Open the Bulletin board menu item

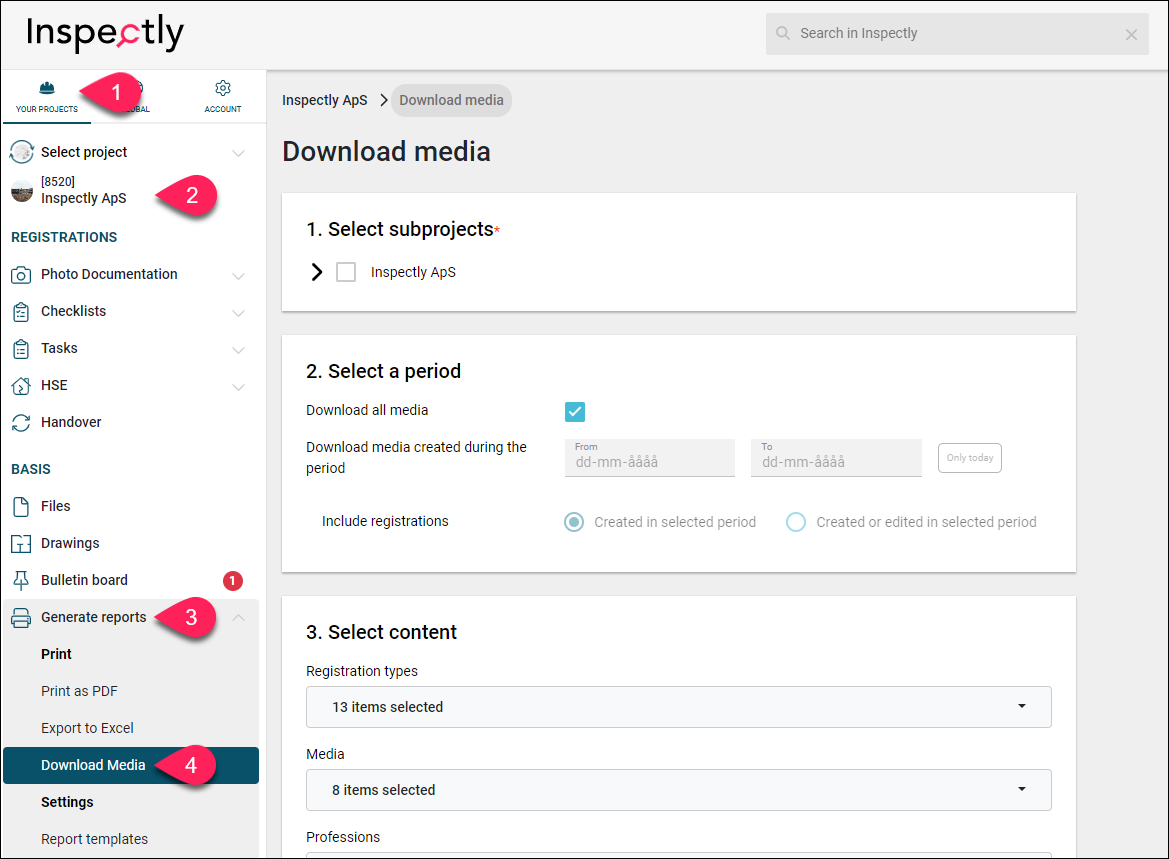[x=84, y=580]
